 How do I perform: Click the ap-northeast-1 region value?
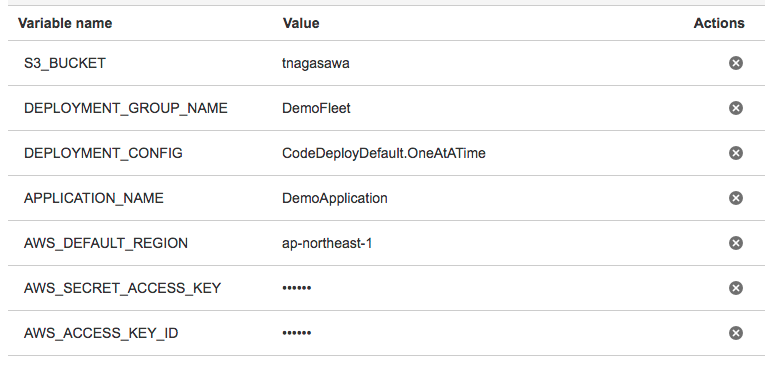click(327, 243)
